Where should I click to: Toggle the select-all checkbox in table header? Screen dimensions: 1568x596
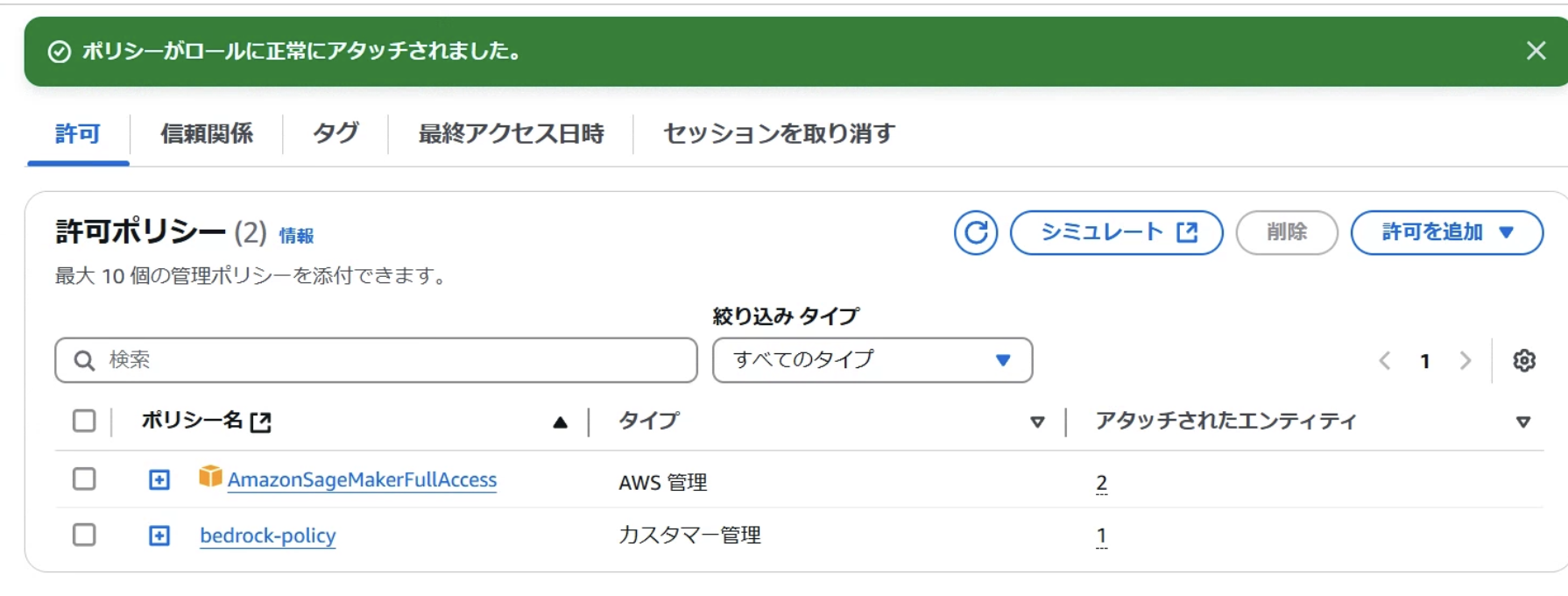83,422
